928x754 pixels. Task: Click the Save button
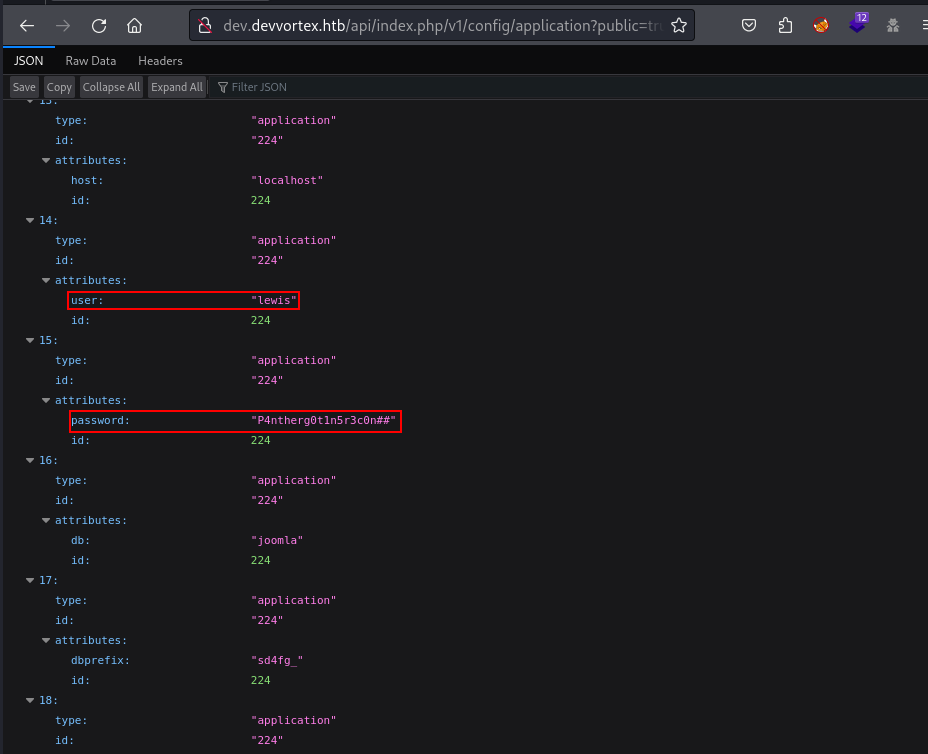(24, 87)
